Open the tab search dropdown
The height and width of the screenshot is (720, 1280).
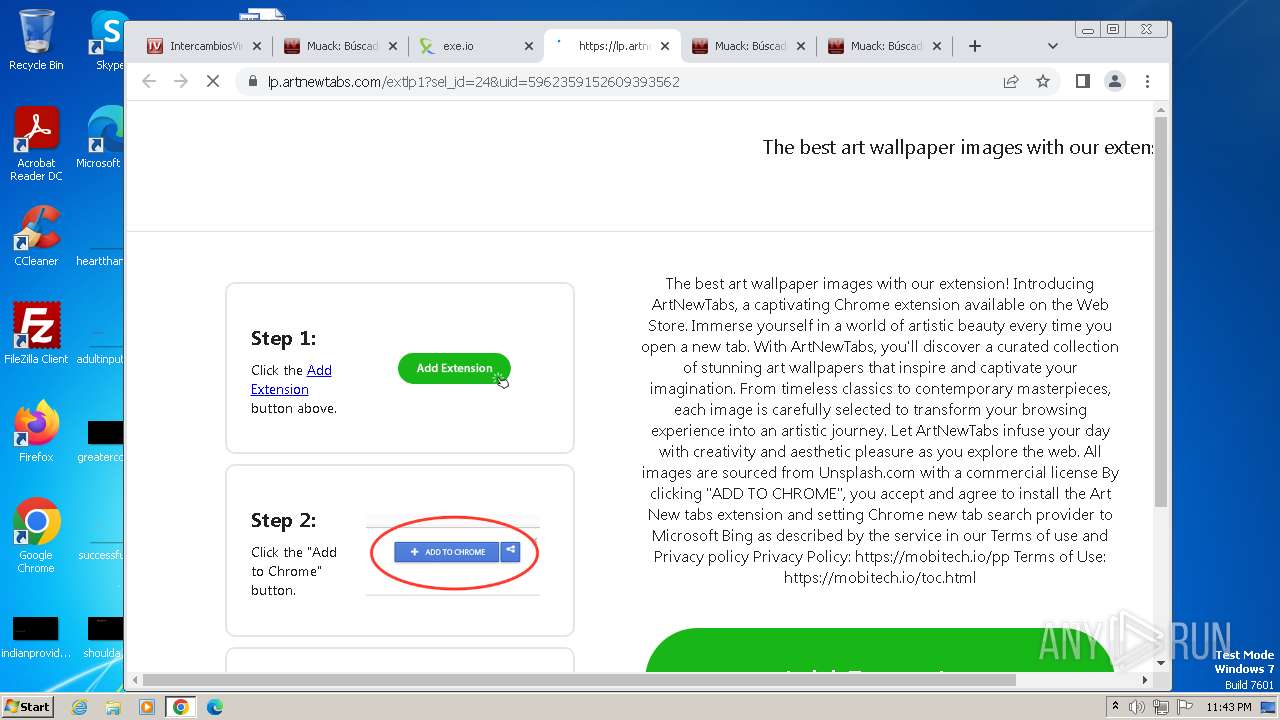1052,46
